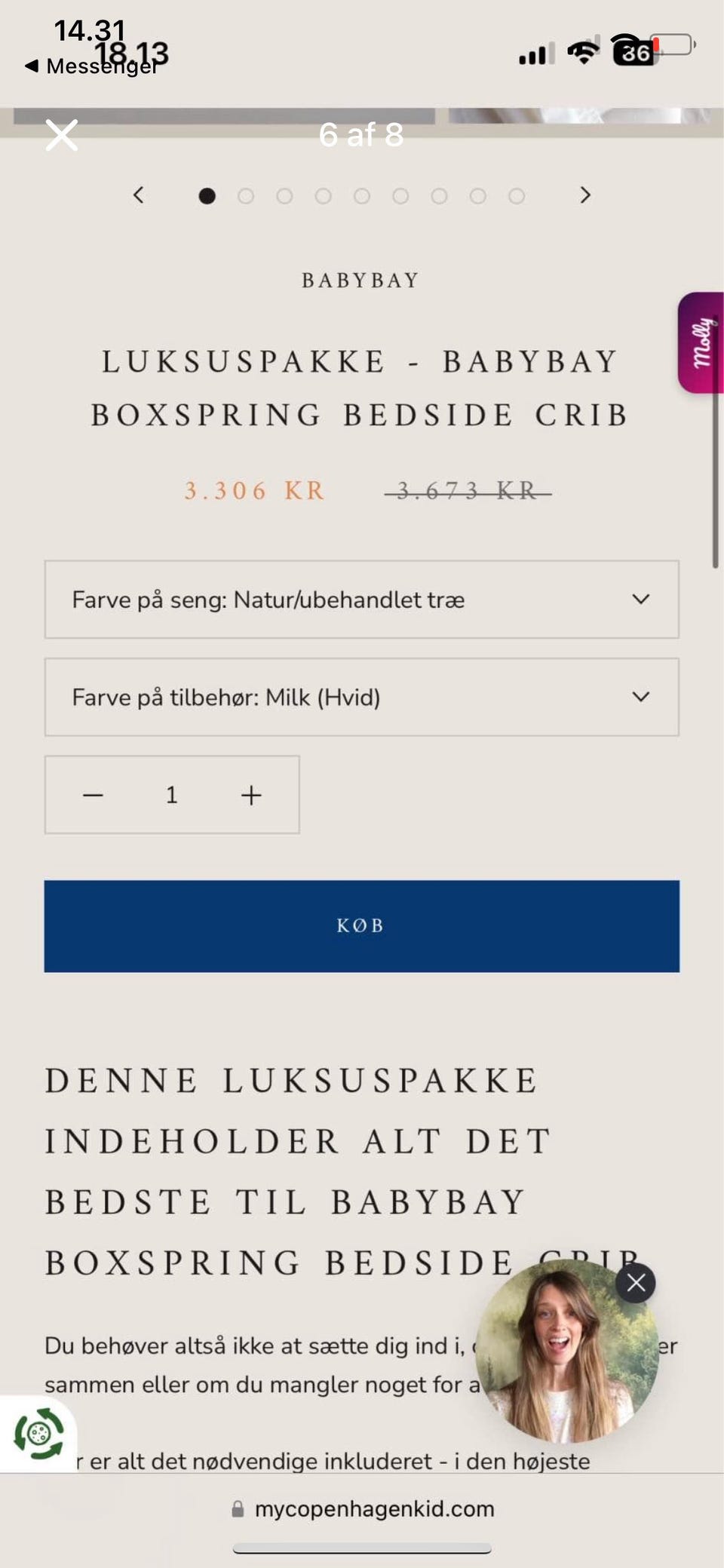The width and height of the screenshot is (724, 1568).
Task: Increase quantity with the plus button
Action: pos(251,795)
